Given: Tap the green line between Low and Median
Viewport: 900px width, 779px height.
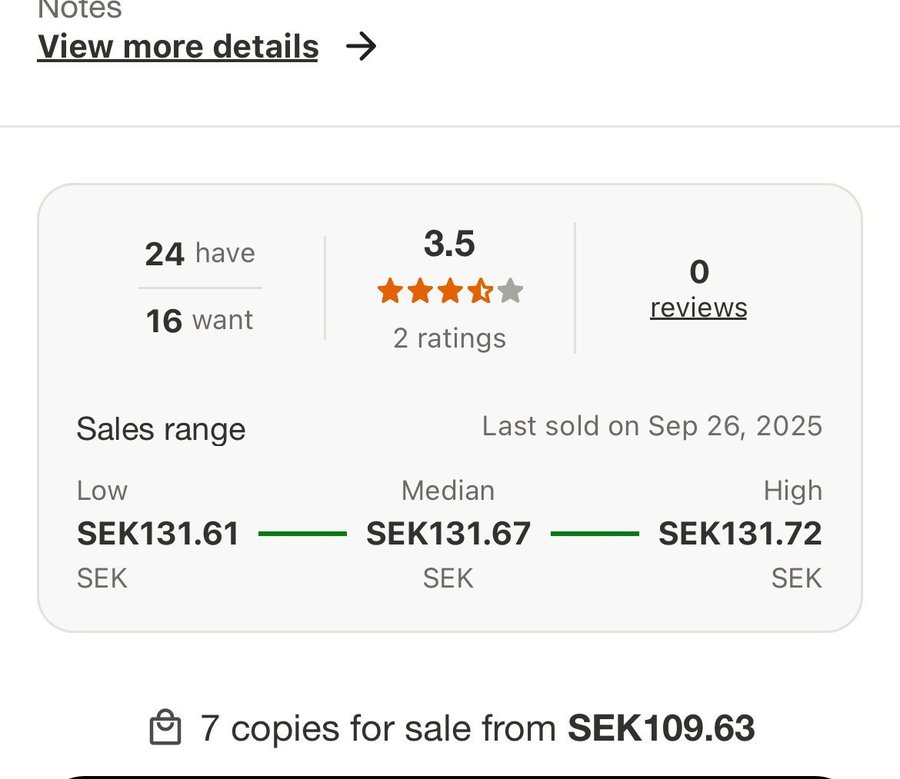Looking at the screenshot, I should (x=302, y=534).
